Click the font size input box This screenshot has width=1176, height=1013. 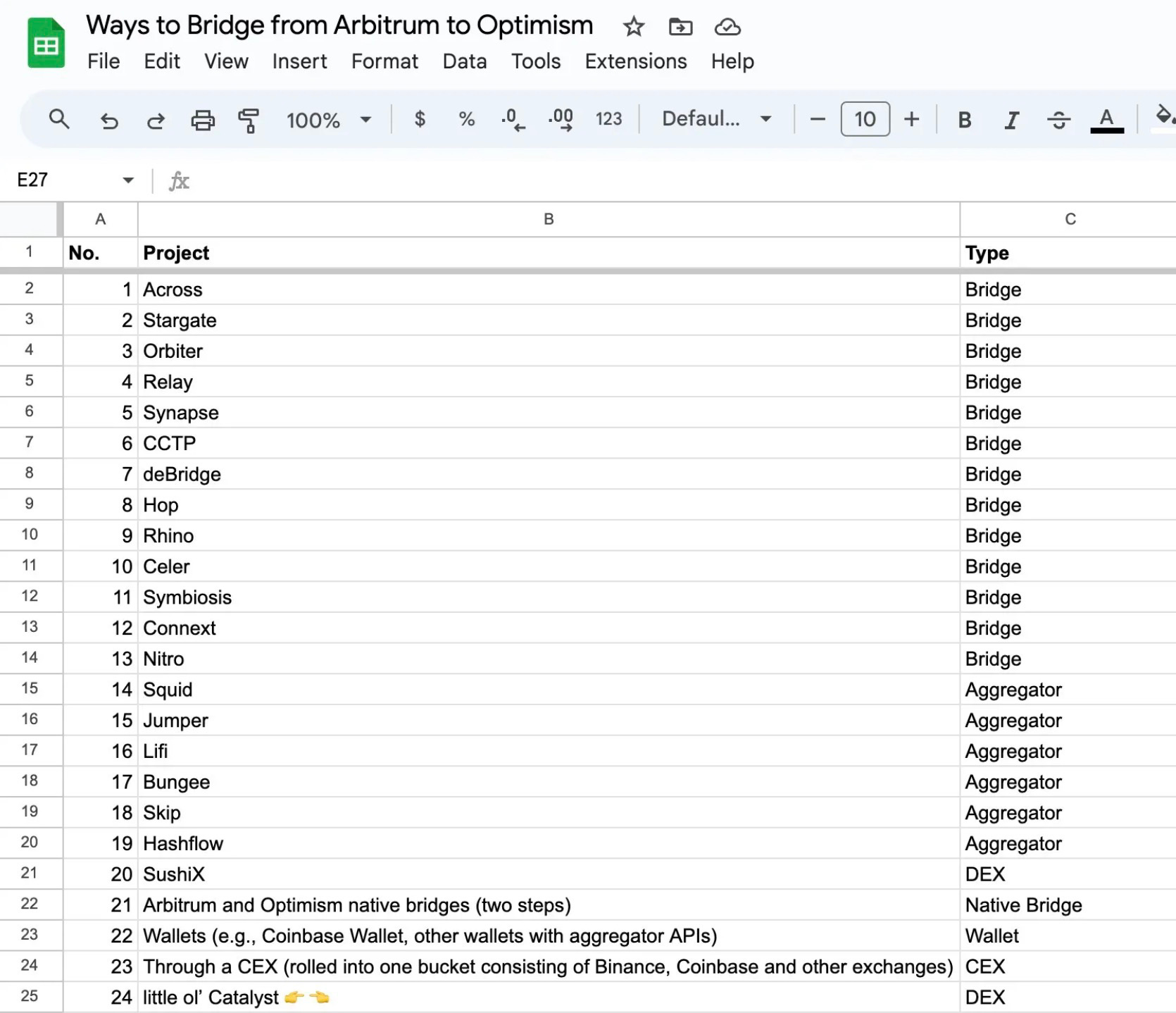(865, 119)
